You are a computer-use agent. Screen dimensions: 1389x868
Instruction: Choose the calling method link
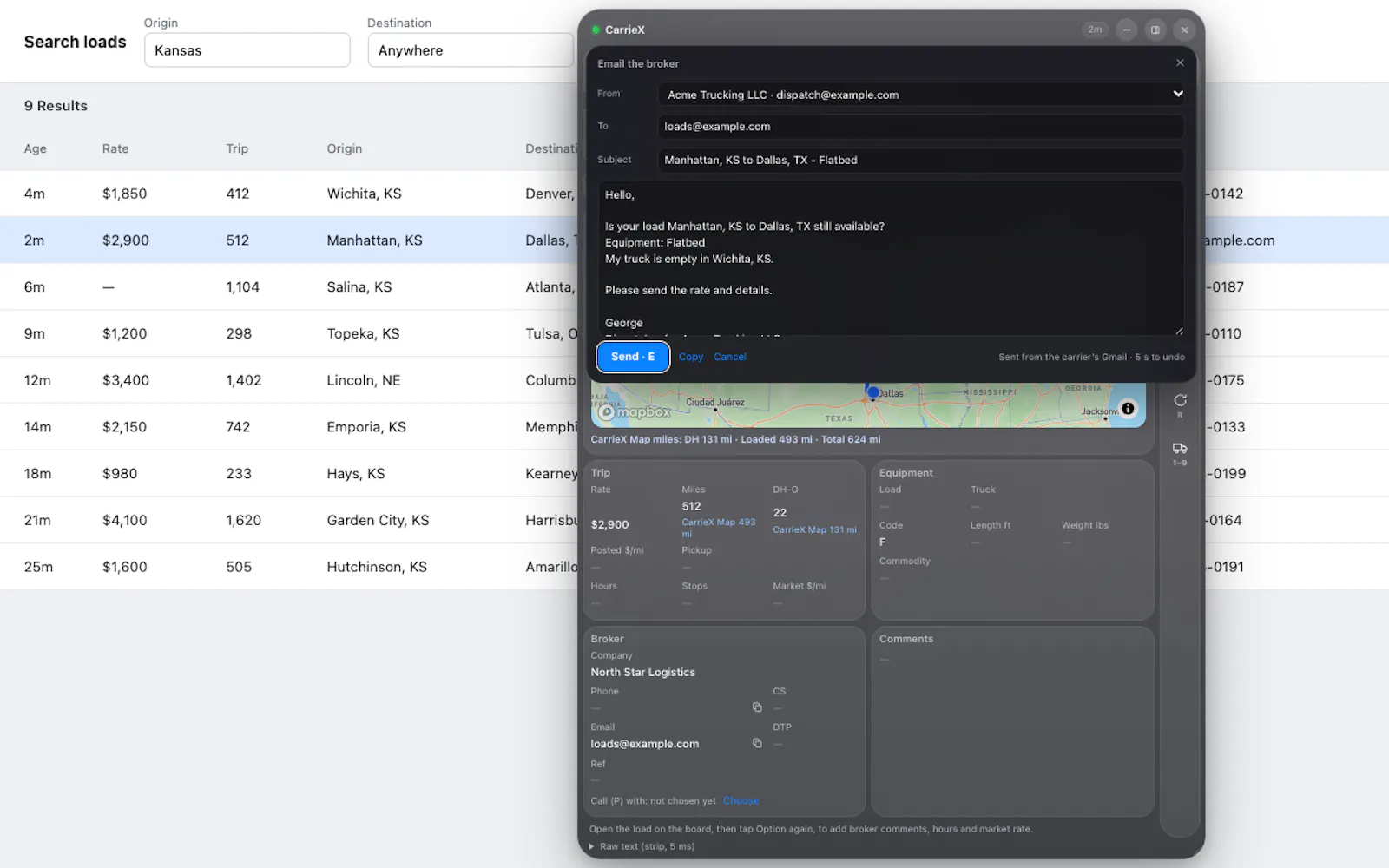click(741, 800)
